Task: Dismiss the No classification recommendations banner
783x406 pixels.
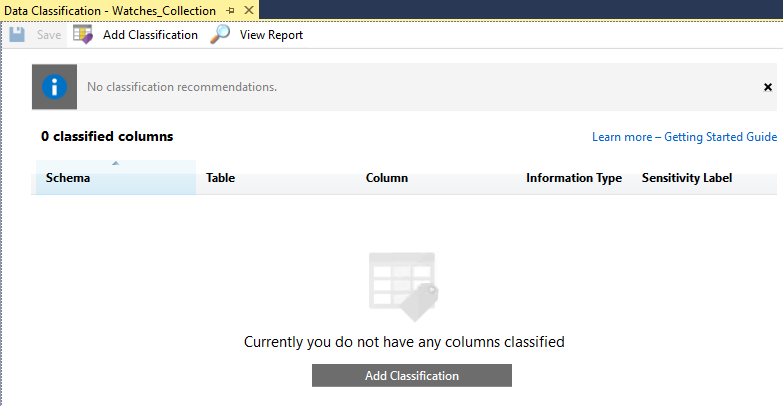Action: [x=768, y=87]
